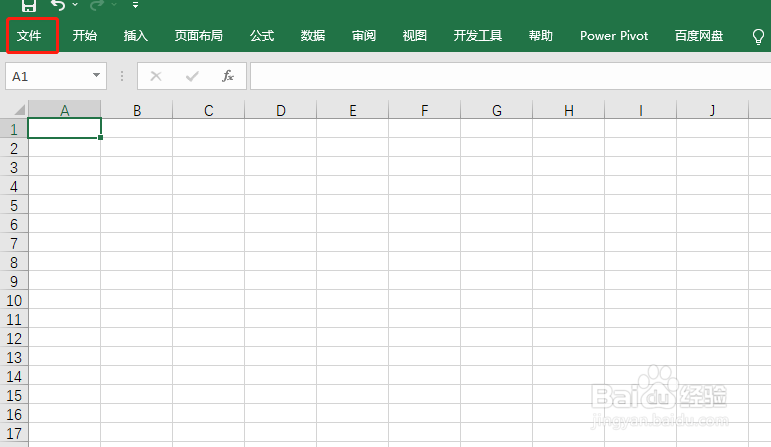This screenshot has width=771, height=447.
Task: Select row 12 header
Action: point(14,338)
